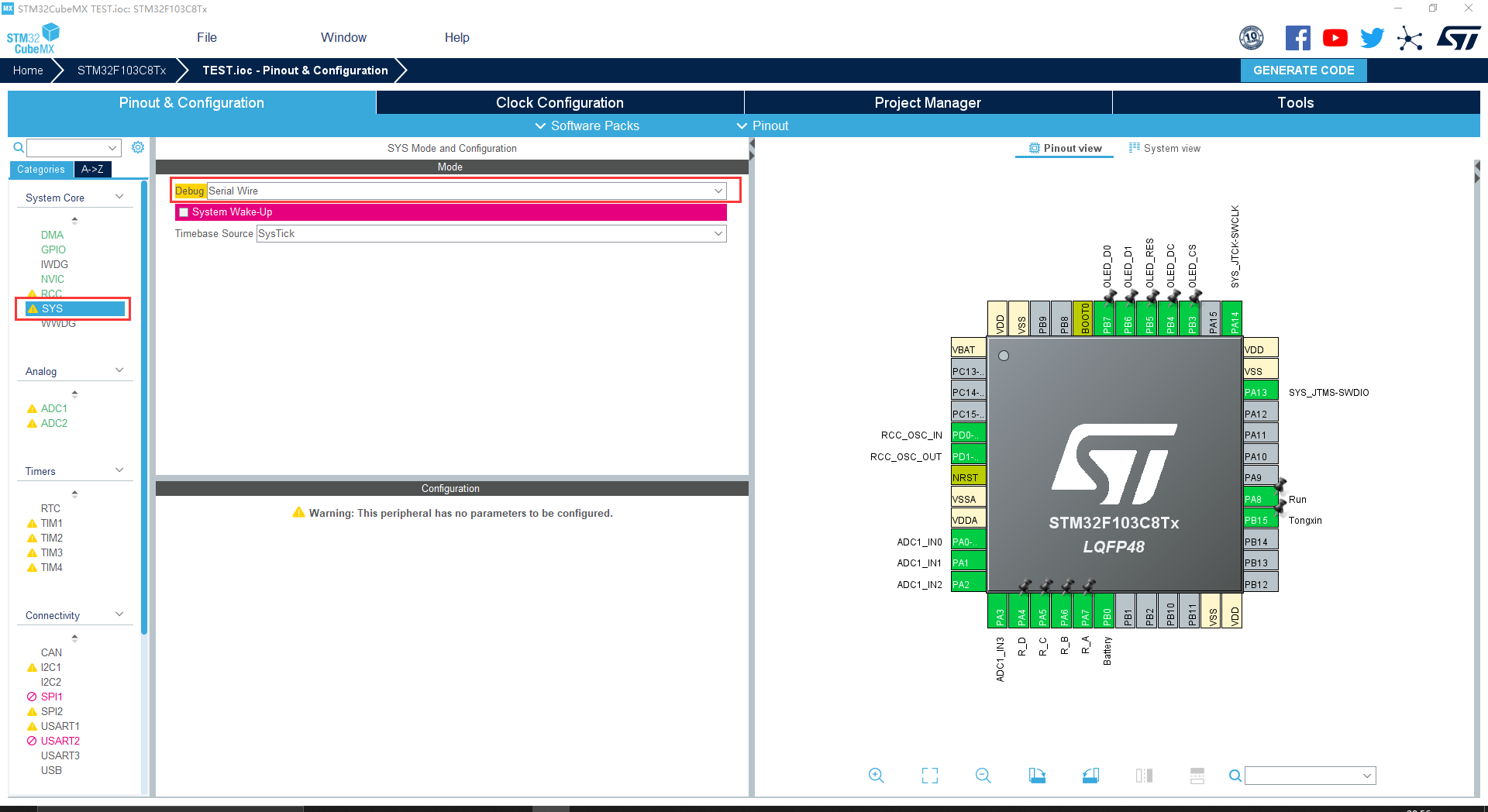Open ST Twitter icon
Screen dimensions: 1488x812
click(1373, 38)
